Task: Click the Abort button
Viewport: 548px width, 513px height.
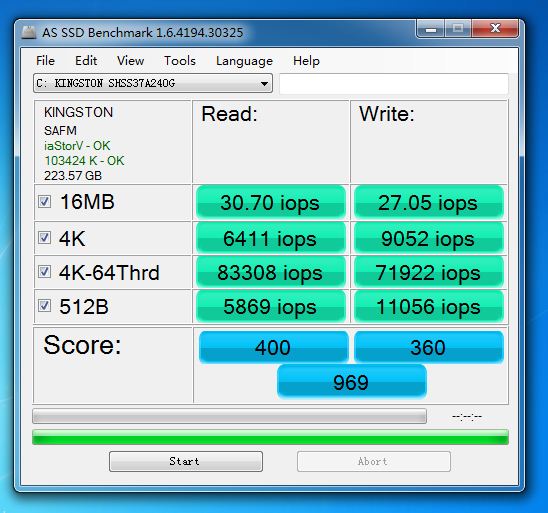Action: (374, 461)
